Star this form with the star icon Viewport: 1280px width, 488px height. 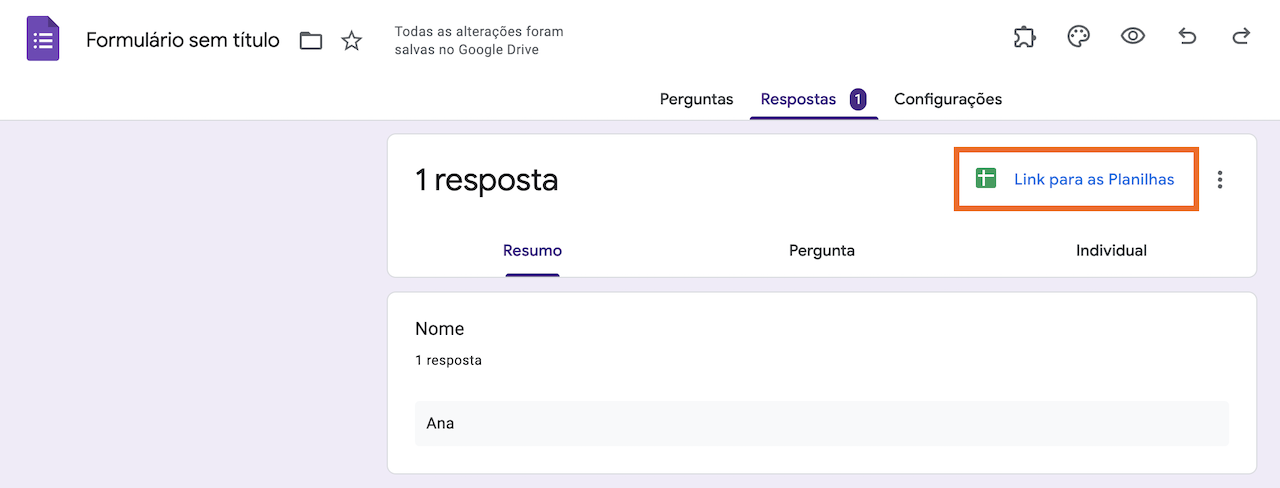tap(352, 41)
